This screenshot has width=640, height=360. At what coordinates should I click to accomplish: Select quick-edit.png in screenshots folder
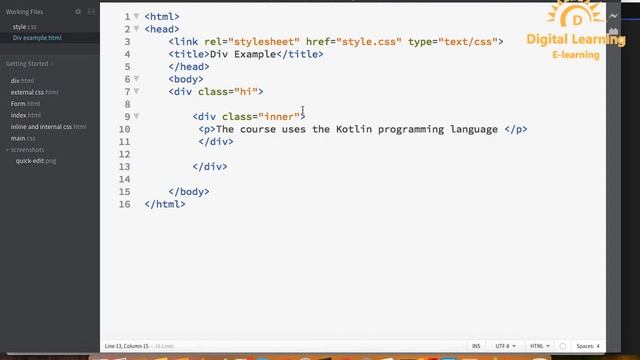[36, 161]
